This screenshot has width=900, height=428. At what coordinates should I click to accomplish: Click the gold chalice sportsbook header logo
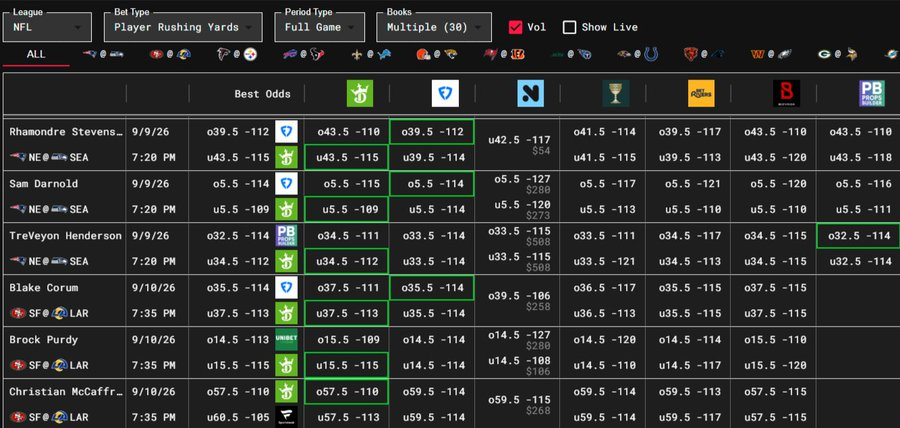point(616,93)
